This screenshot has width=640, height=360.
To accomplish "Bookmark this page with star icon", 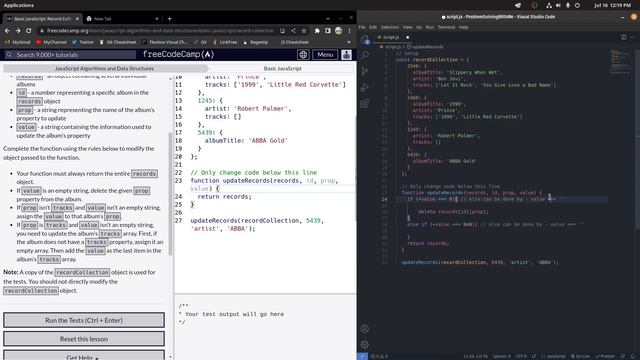I will (x=304, y=31).
